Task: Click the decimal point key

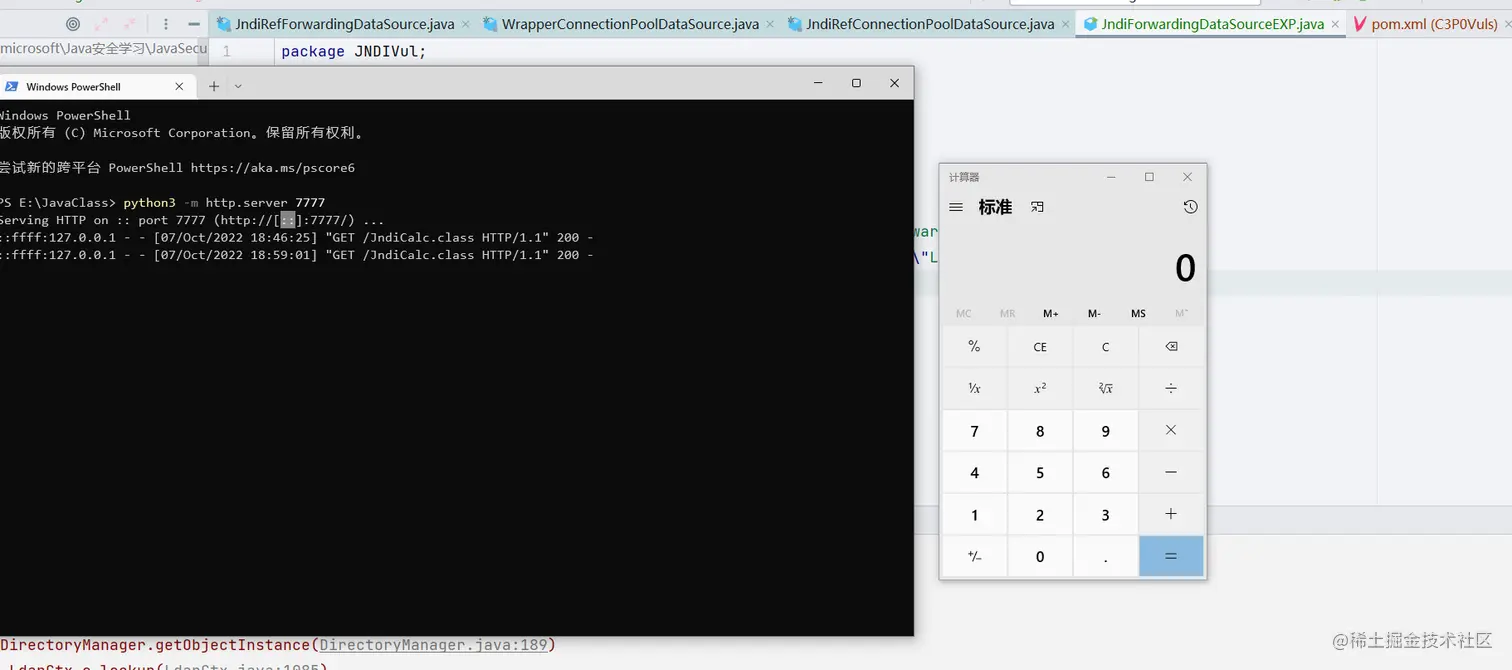Action: point(1105,556)
